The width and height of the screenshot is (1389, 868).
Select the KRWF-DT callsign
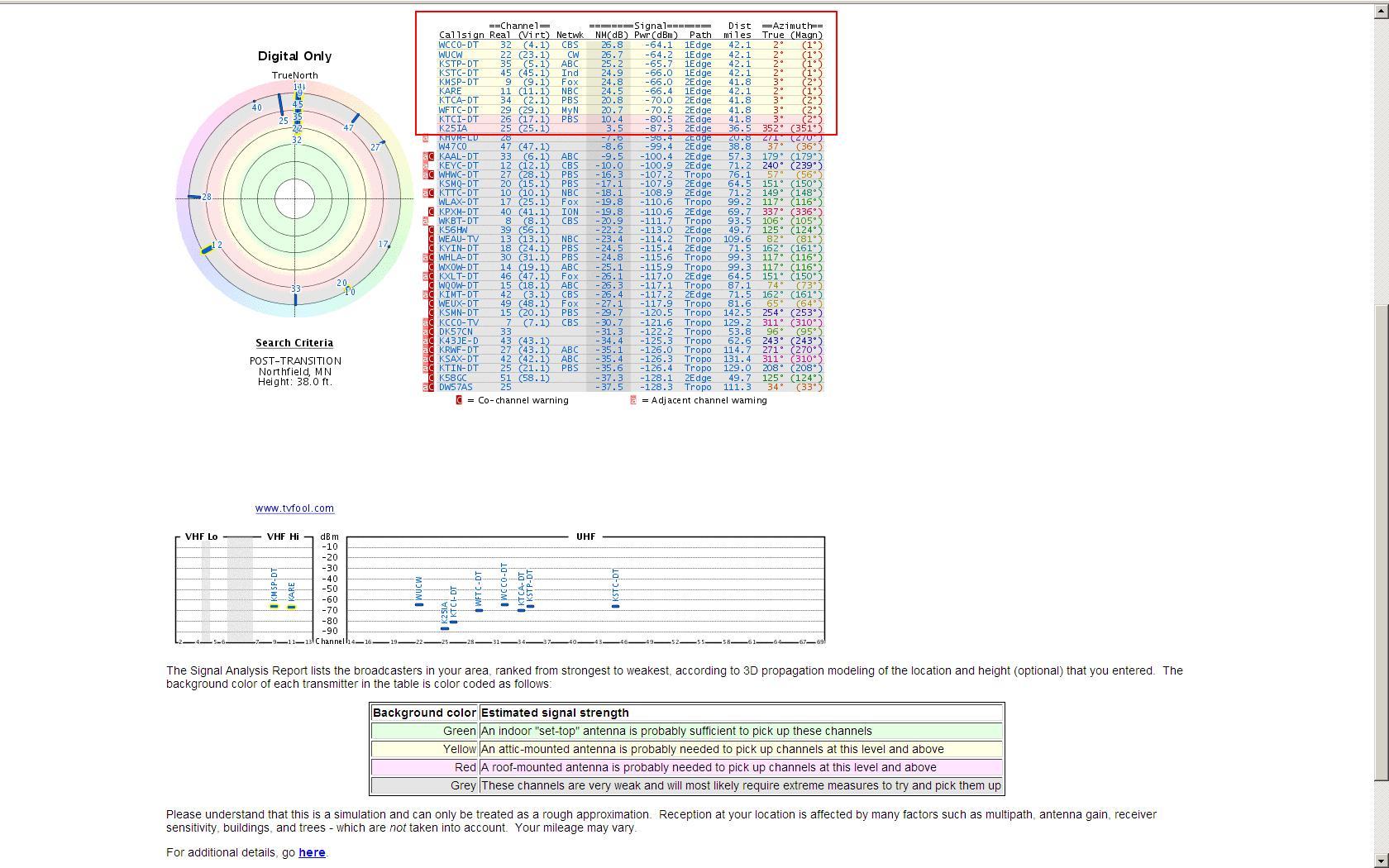459,350
